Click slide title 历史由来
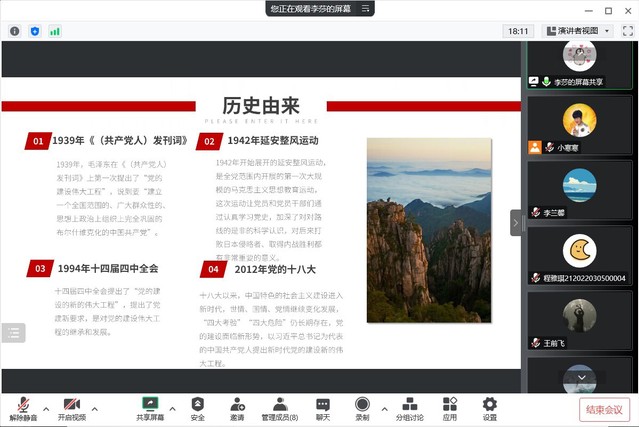The height and width of the screenshot is (427, 639). pyautogui.click(x=261, y=106)
